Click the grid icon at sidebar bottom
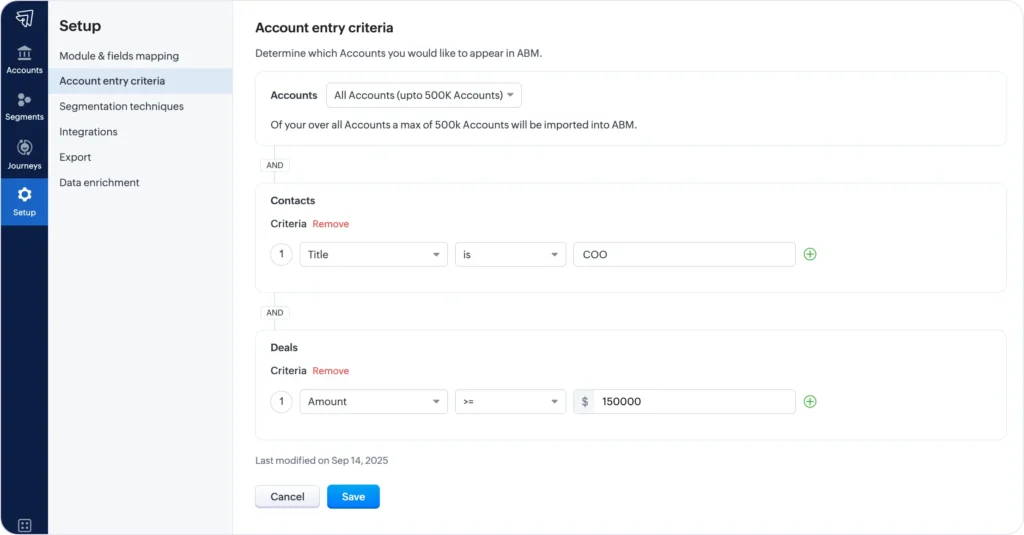This screenshot has height=535, width=1024. 24,525
